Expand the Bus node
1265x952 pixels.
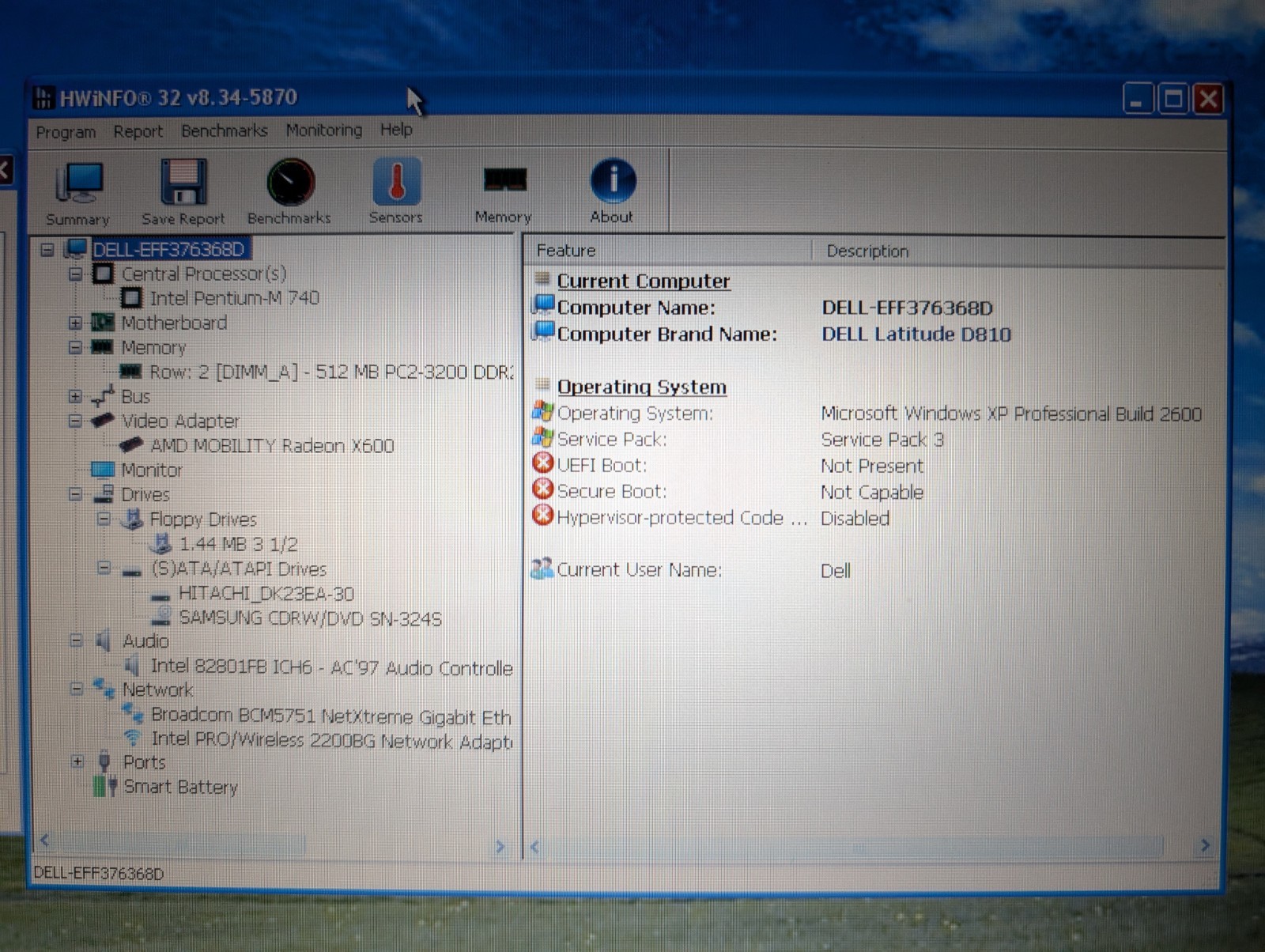75,396
